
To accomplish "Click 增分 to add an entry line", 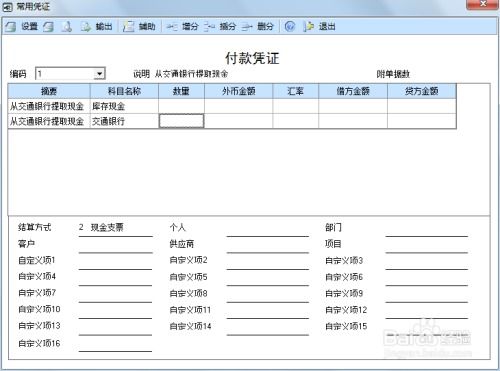I will [x=182, y=27].
